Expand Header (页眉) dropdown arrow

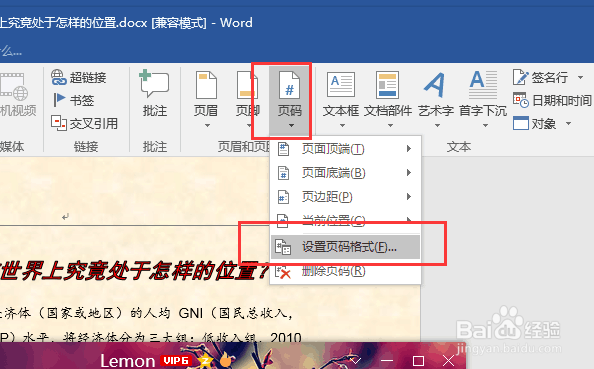point(207,125)
